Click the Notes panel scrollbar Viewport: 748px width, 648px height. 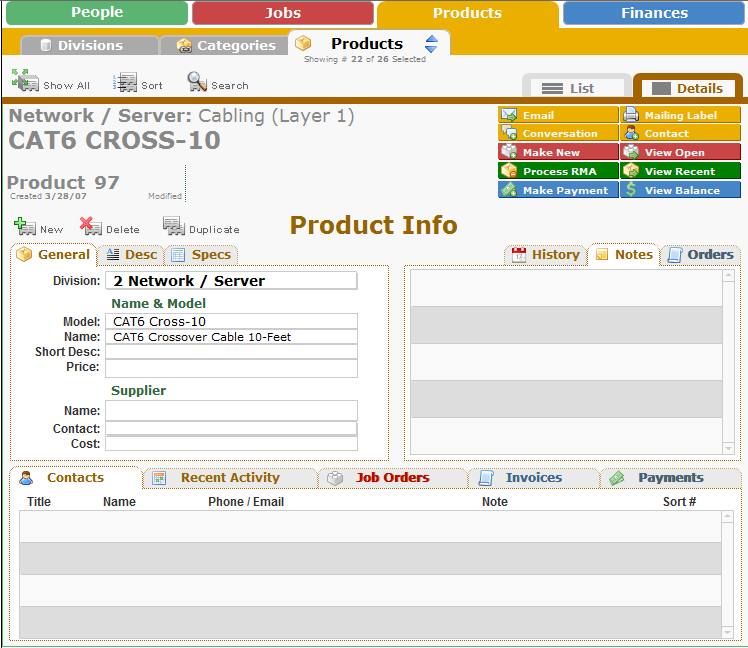(x=728, y=360)
